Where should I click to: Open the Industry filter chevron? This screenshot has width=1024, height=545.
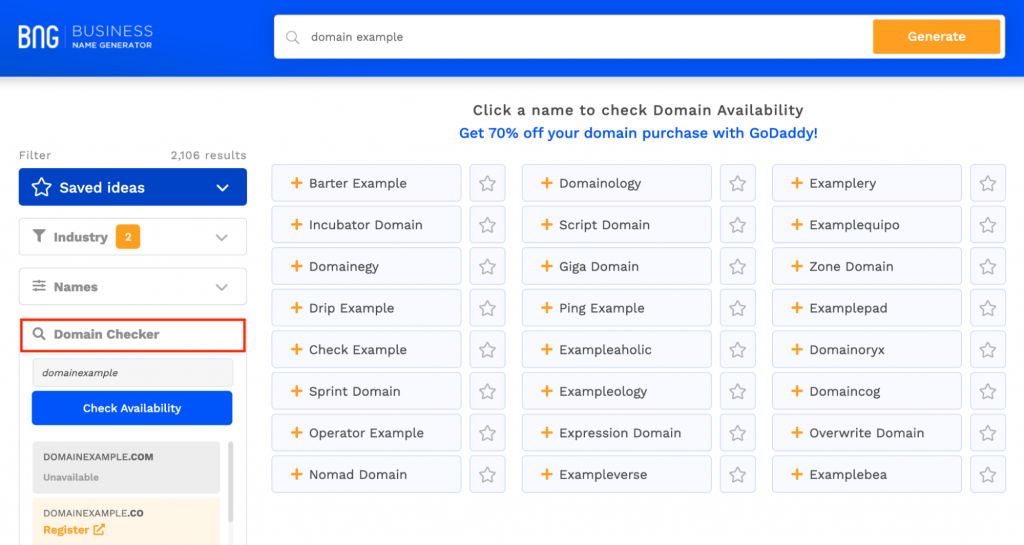coord(222,237)
